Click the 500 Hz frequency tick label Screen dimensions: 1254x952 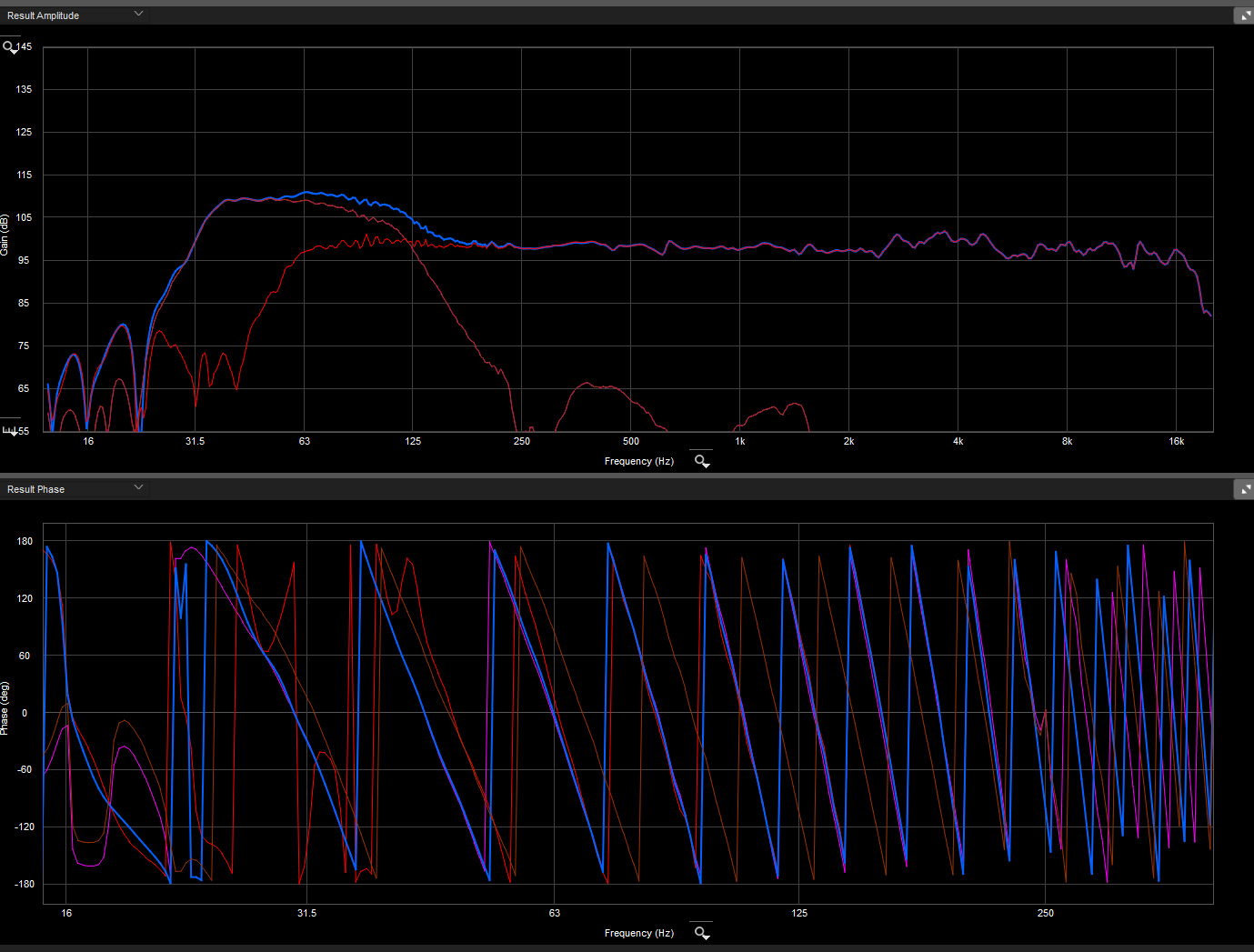click(x=631, y=441)
